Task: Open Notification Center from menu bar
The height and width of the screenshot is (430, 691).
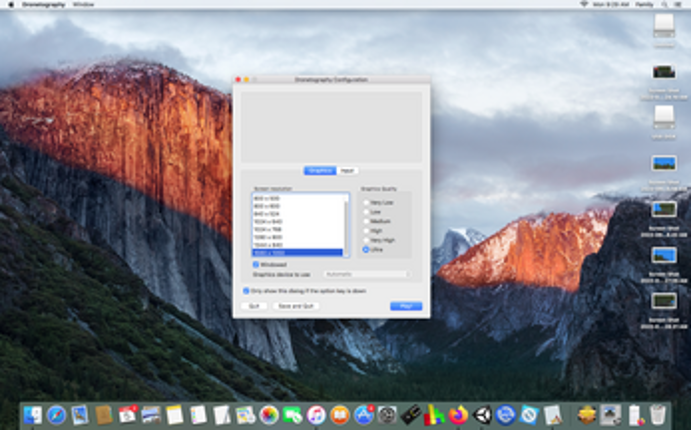Action: (x=678, y=4)
